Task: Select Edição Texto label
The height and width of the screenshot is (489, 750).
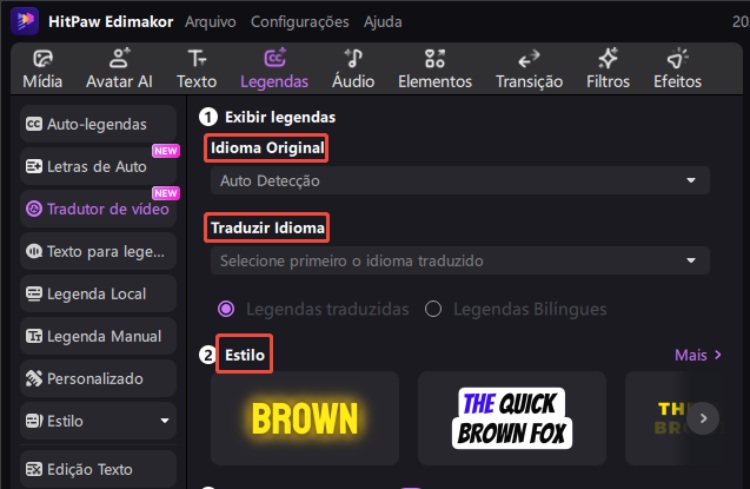Action: point(89,469)
